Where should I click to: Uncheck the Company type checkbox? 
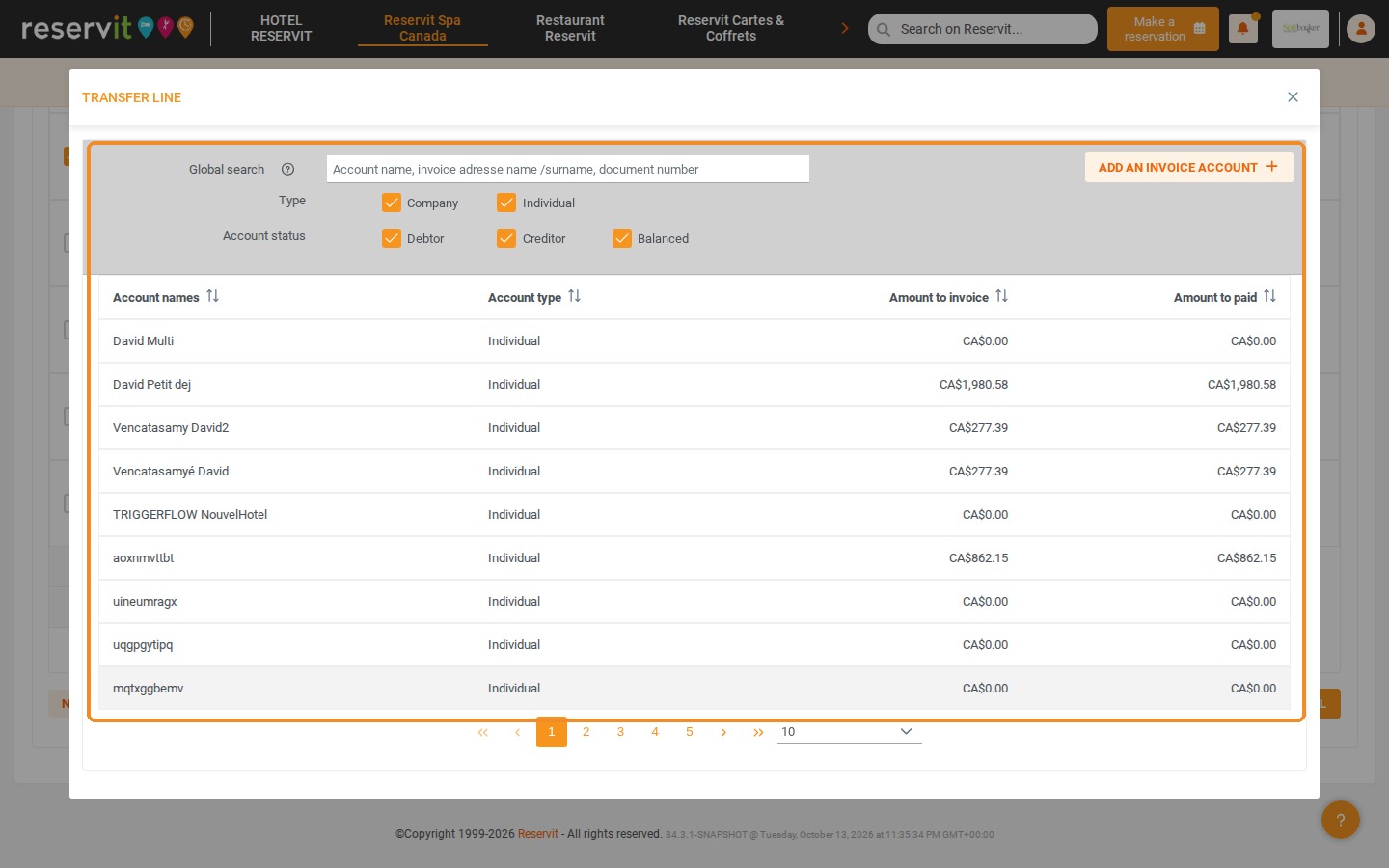coord(392,203)
